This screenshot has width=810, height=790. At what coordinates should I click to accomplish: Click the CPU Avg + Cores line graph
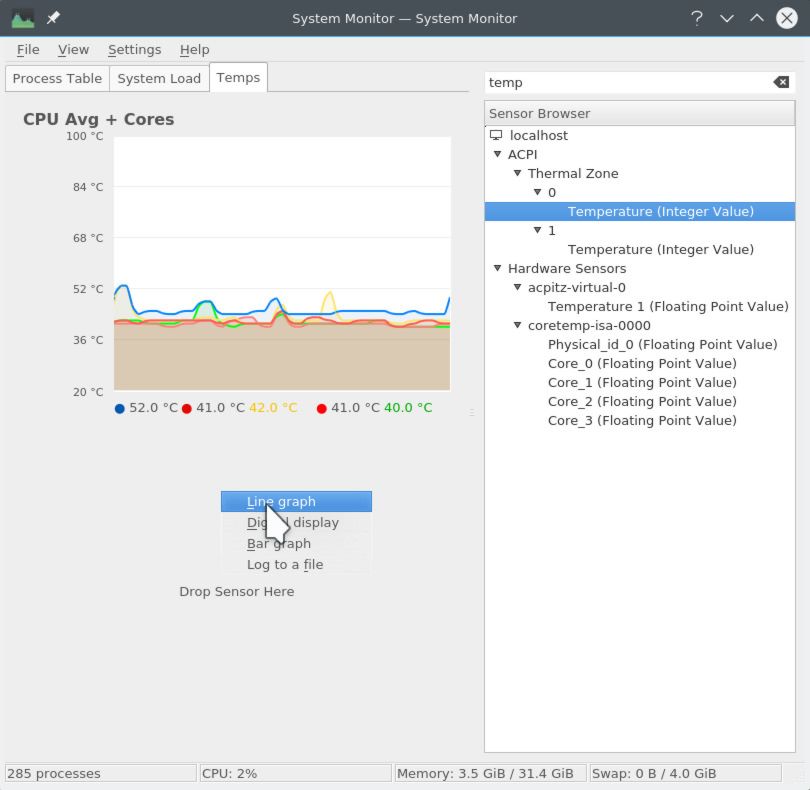(x=282, y=264)
